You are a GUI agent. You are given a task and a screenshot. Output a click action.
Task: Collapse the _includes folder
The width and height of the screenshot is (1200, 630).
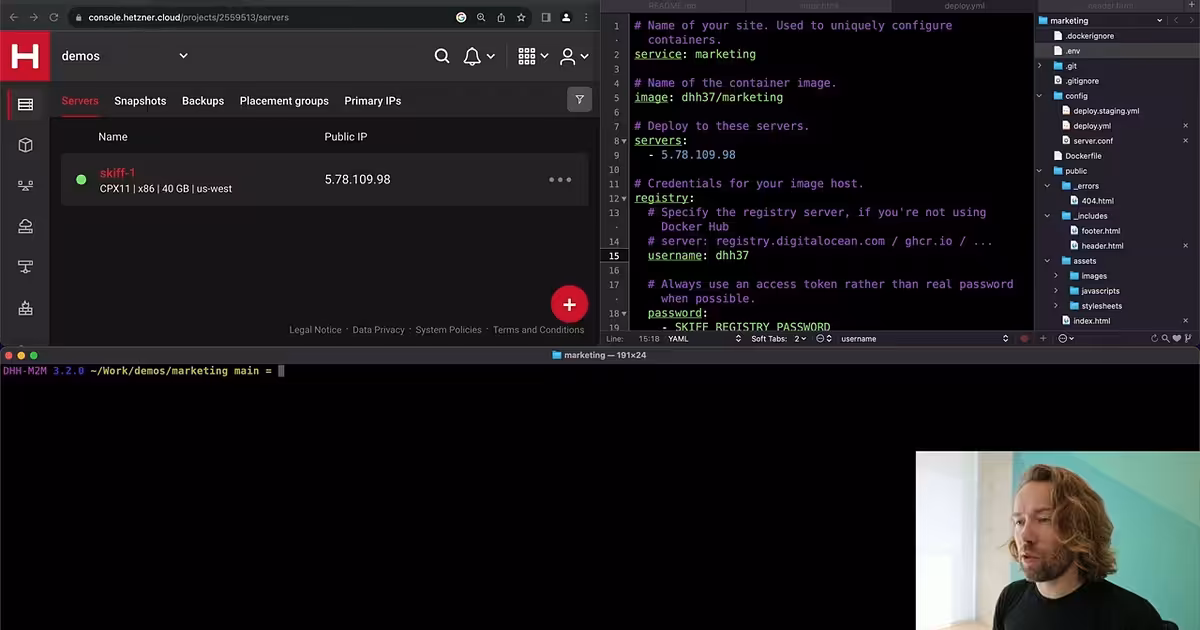(x=1048, y=216)
